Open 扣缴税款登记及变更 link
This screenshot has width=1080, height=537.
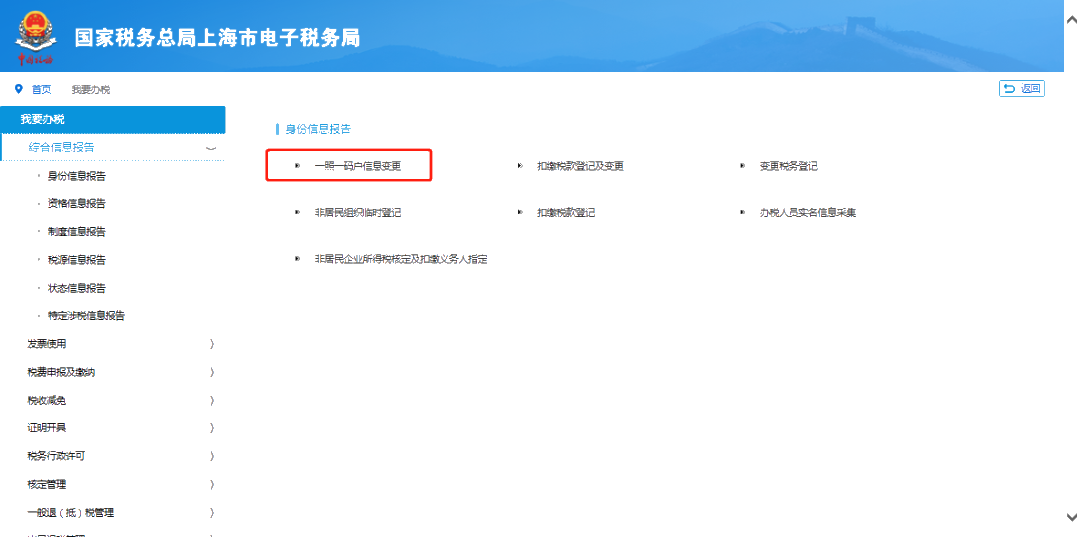[x=581, y=166]
